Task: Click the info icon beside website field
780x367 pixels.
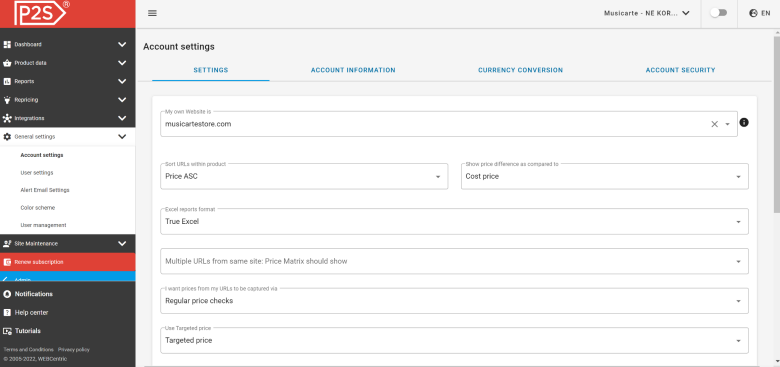Action: click(x=744, y=122)
